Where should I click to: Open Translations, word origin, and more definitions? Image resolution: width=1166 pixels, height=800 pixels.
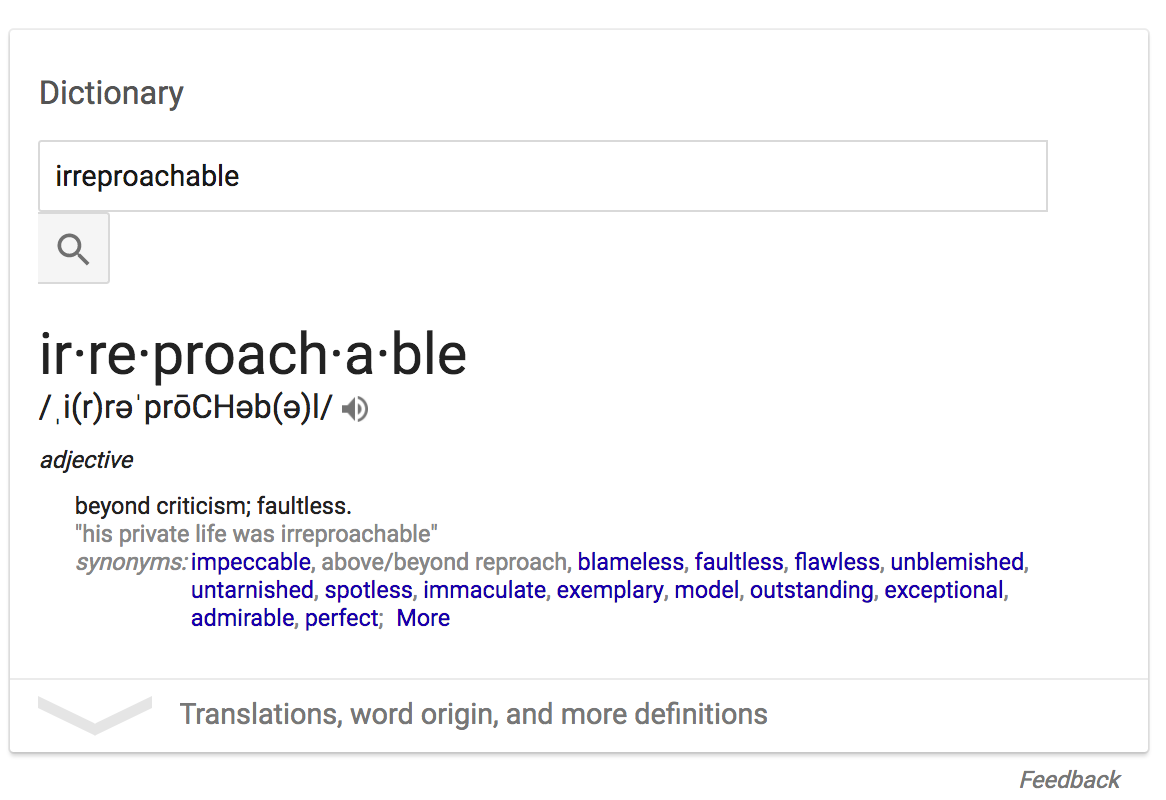(473, 714)
